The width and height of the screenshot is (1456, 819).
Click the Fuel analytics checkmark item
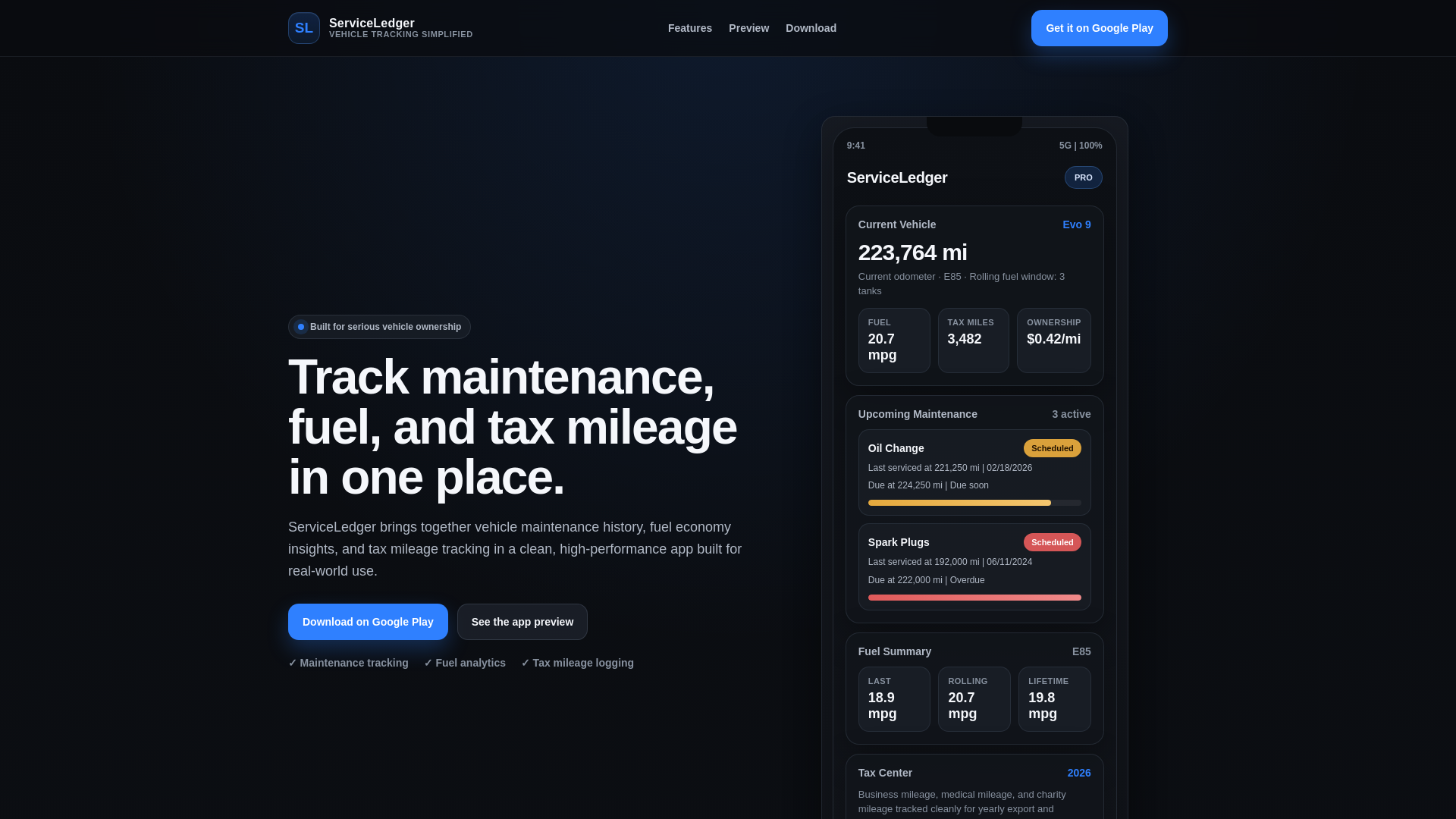(x=465, y=663)
